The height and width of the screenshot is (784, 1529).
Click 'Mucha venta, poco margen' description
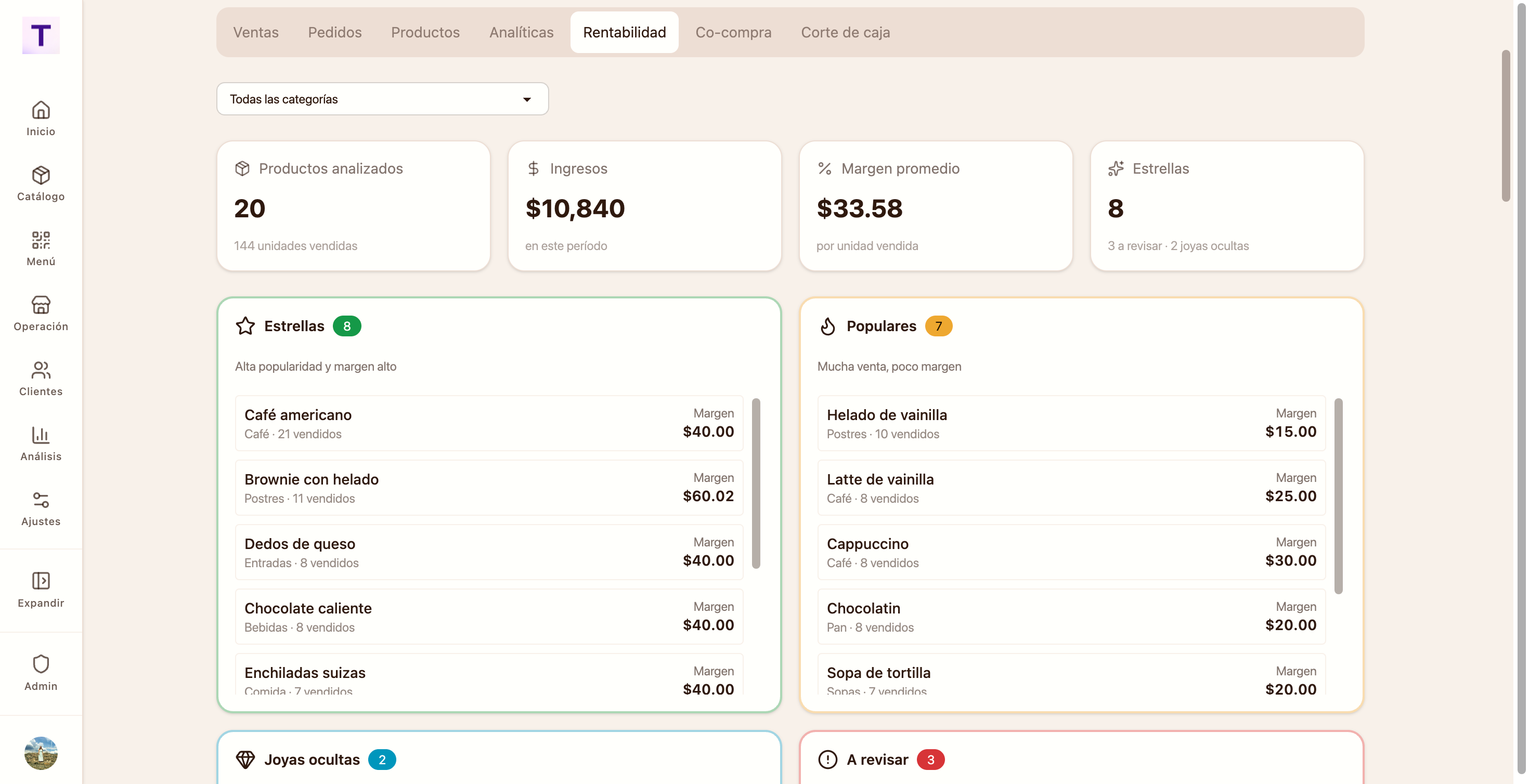pyautogui.click(x=889, y=366)
